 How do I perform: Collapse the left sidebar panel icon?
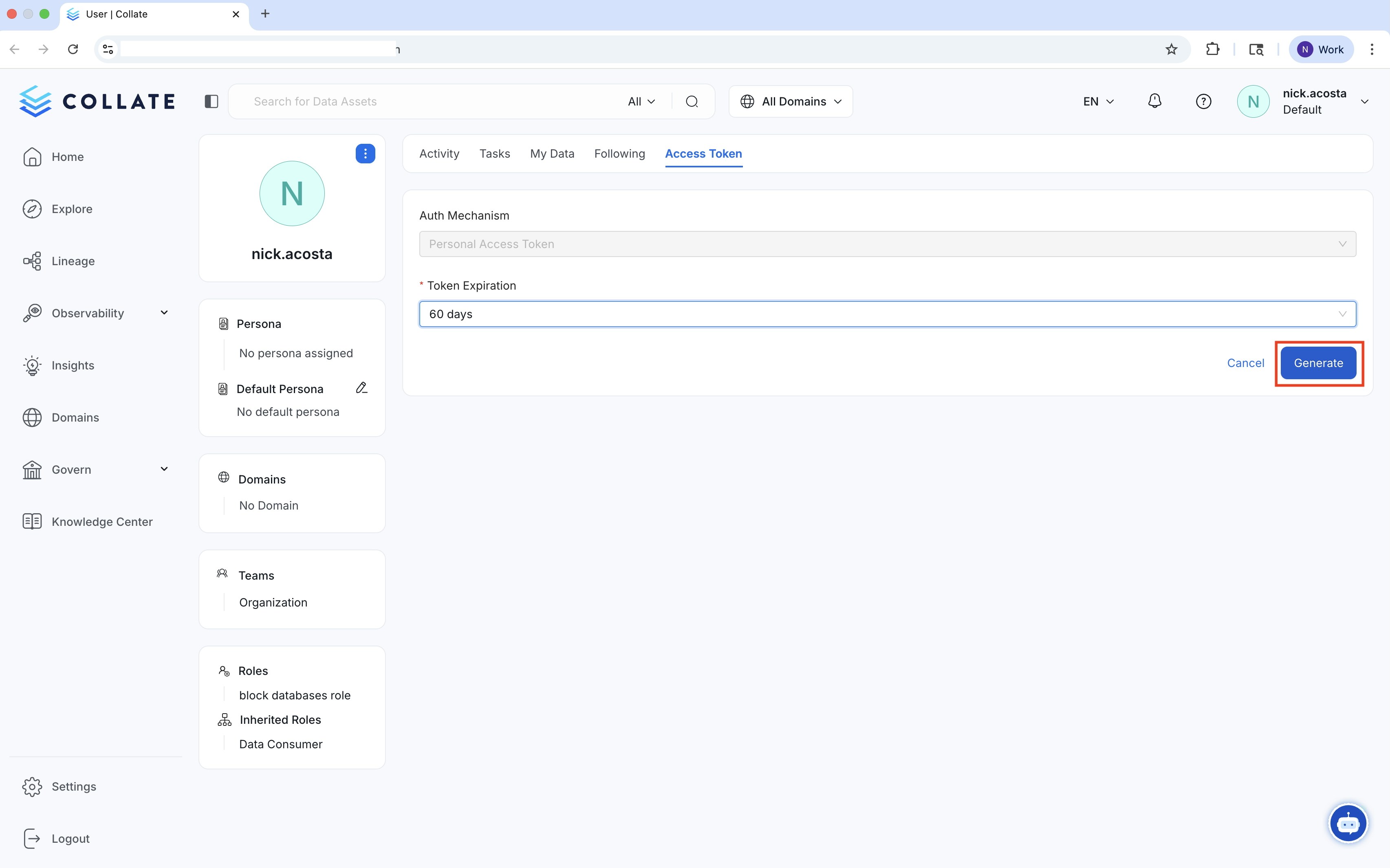(x=211, y=101)
